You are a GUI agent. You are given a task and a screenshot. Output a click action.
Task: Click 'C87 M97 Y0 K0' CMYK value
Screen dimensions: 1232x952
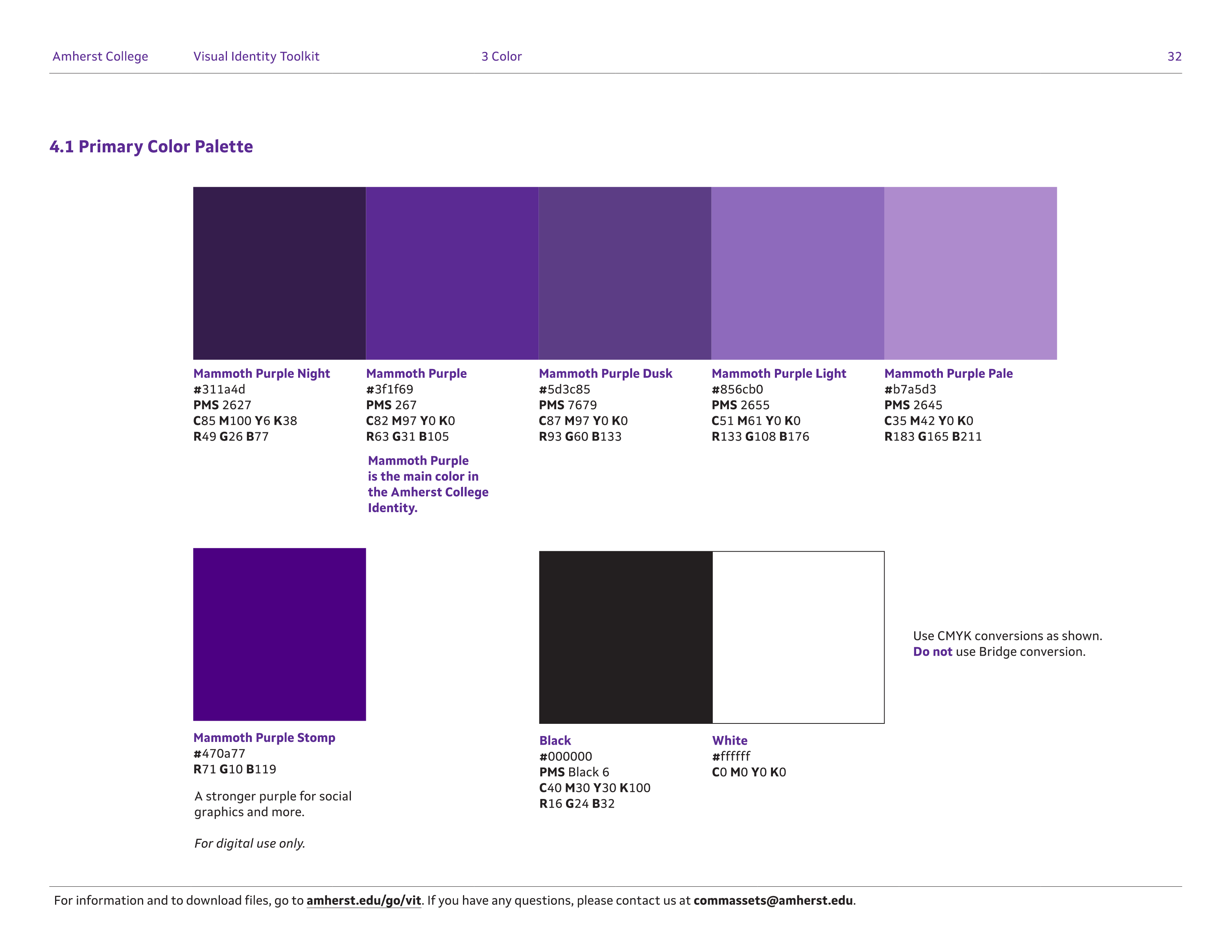[x=583, y=421]
